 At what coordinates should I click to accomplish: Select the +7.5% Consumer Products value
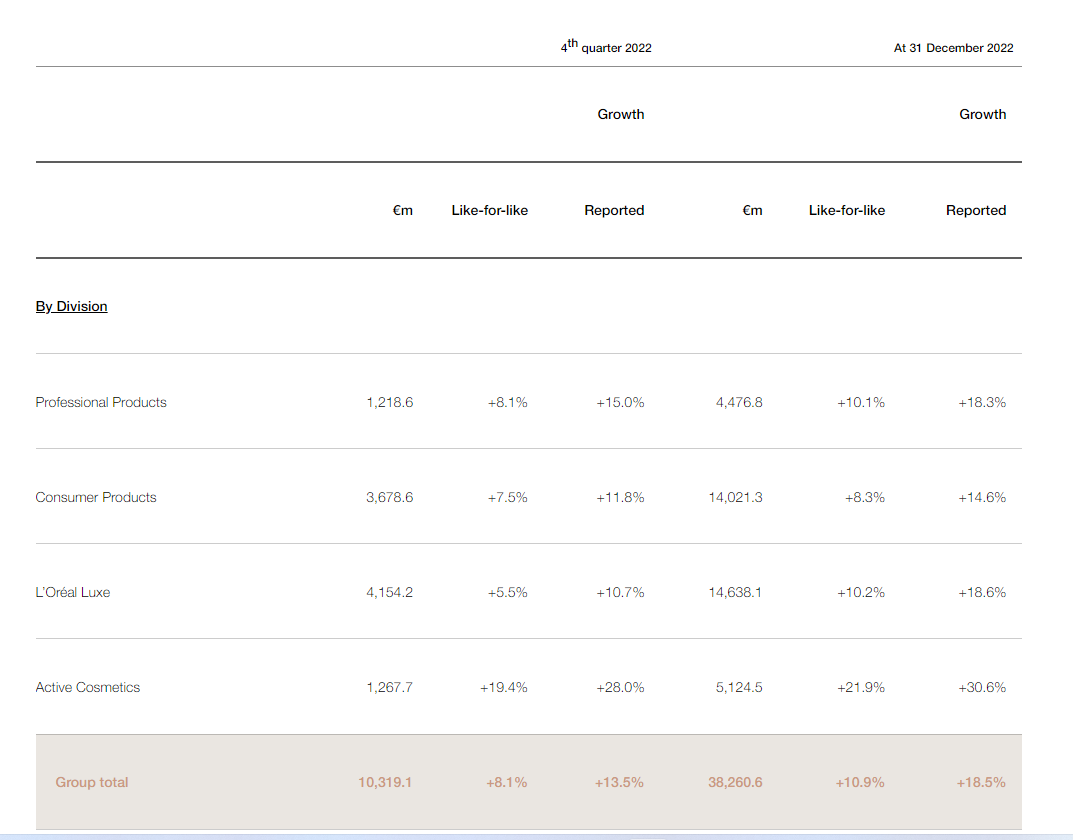(508, 497)
